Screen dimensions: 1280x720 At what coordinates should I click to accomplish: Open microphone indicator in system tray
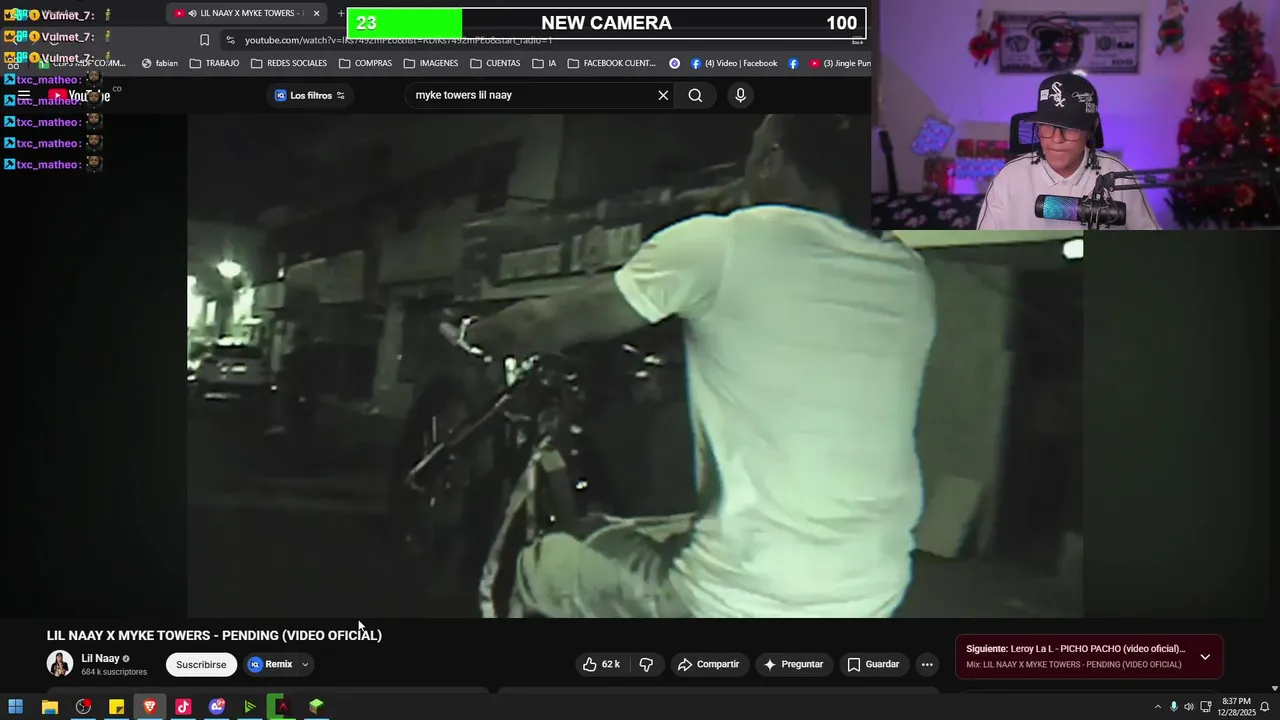pos(1174,707)
